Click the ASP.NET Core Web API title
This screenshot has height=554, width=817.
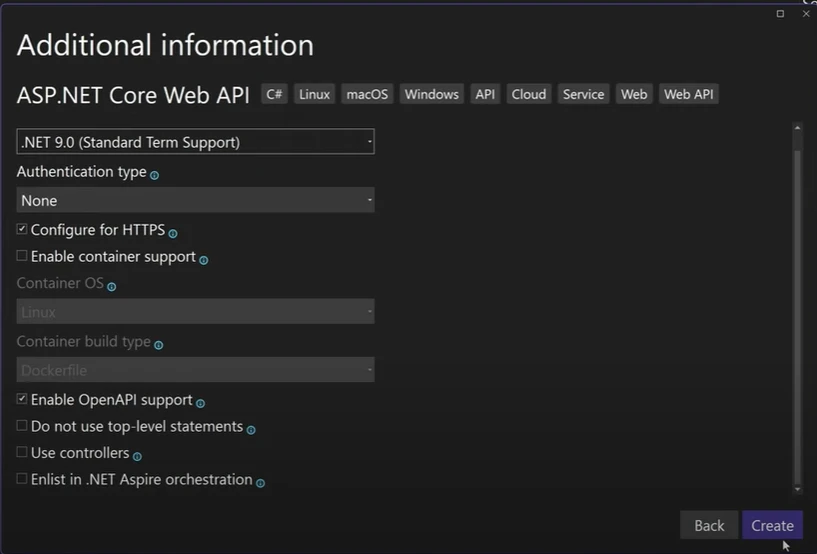(x=133, y=95)
